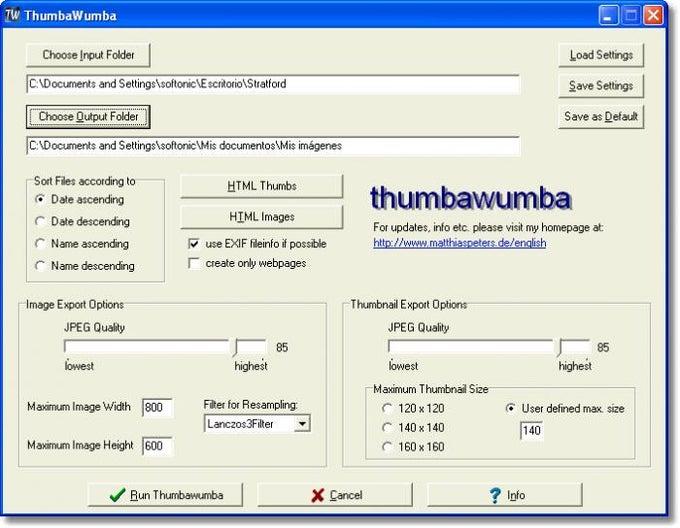Image resolution: width=680 pixels, height=528 pixels.
Task: Click the 85 value beside Image JPEG Quality
Action: 282,348
